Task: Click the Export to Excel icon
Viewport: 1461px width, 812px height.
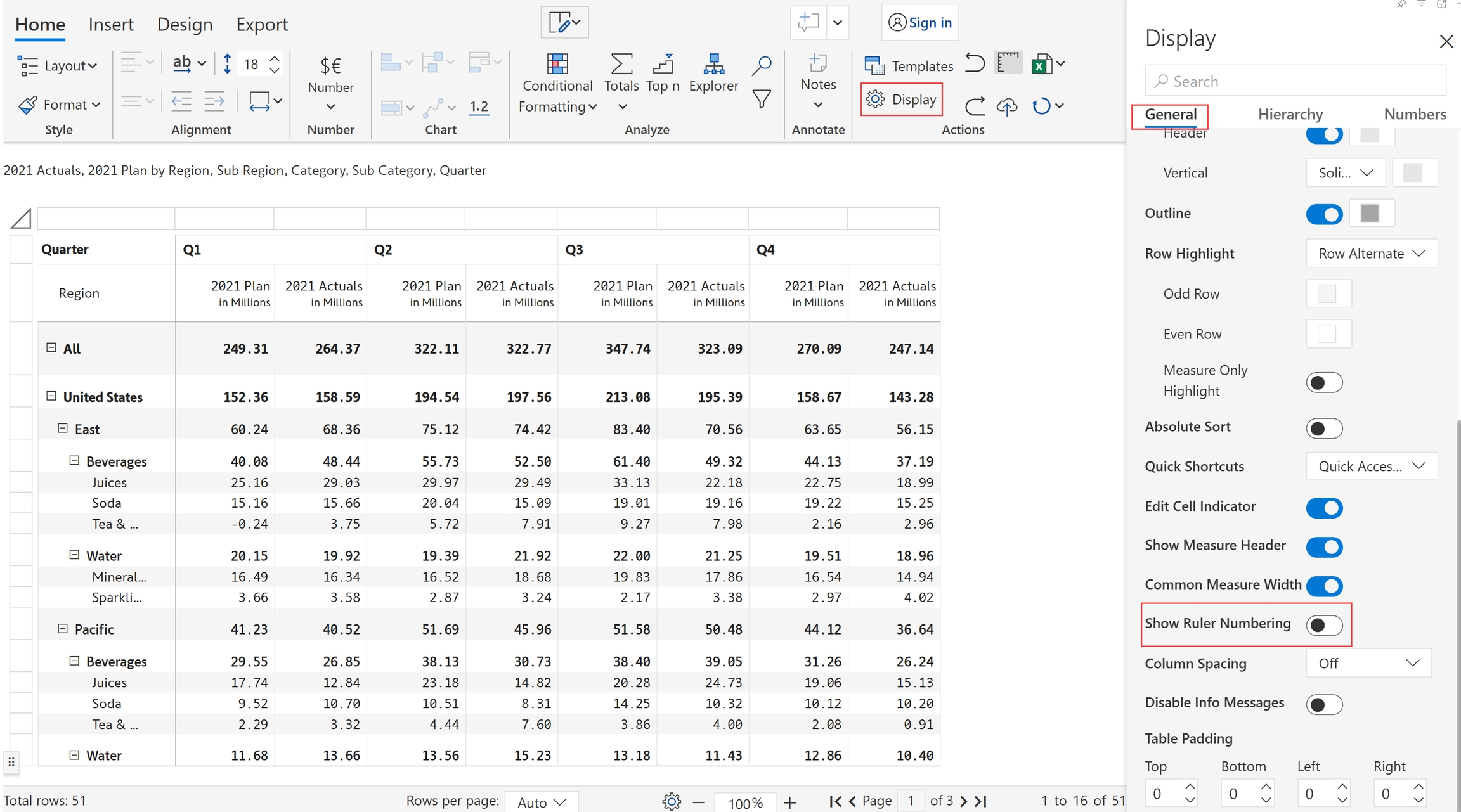Action: point(1041,65)
